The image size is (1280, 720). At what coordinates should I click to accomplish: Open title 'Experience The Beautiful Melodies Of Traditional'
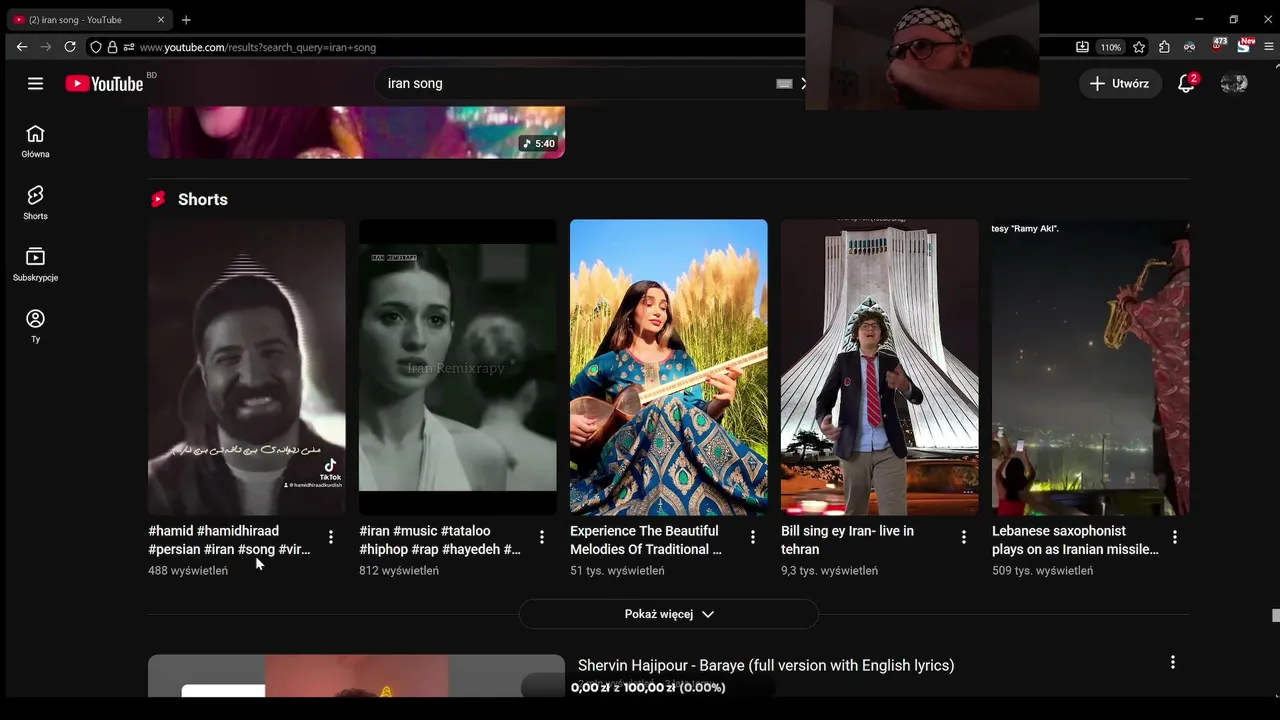pyautogui.click(x=646, y=540)
